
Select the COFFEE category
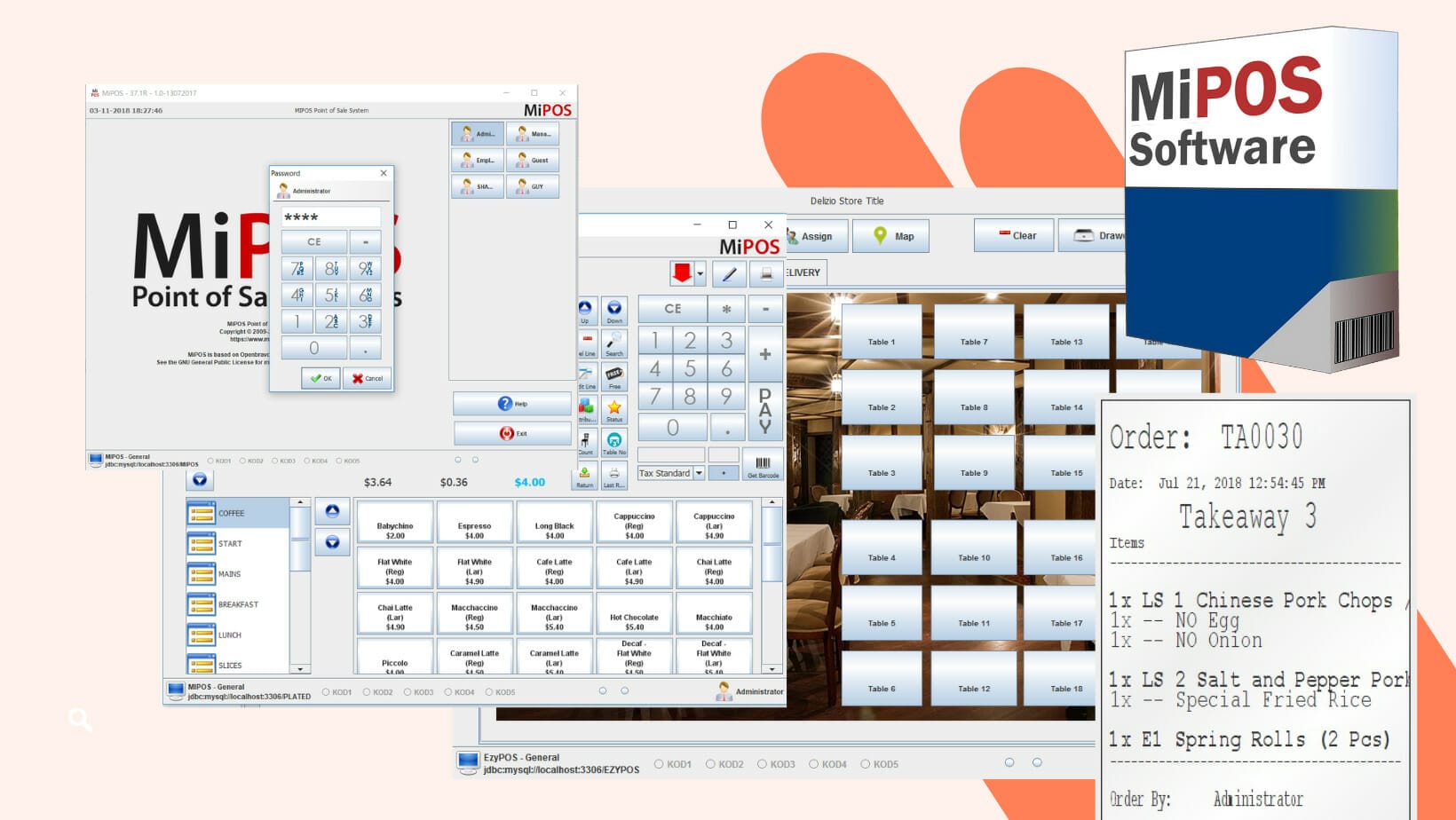pyautogui.click(x=237, y=513)
